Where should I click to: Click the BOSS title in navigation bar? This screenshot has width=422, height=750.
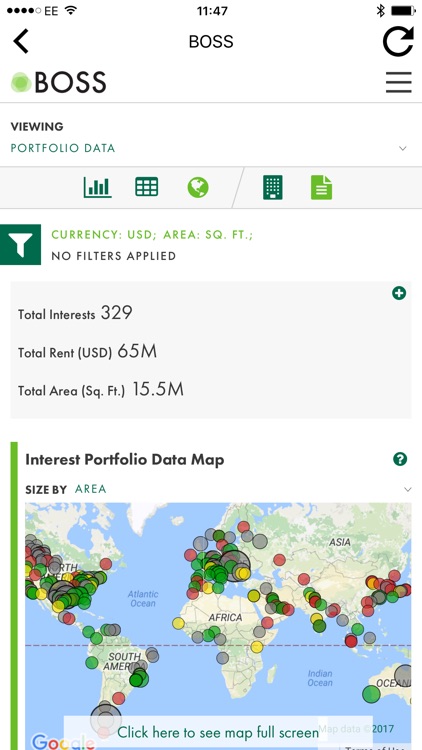pos(211,42)
